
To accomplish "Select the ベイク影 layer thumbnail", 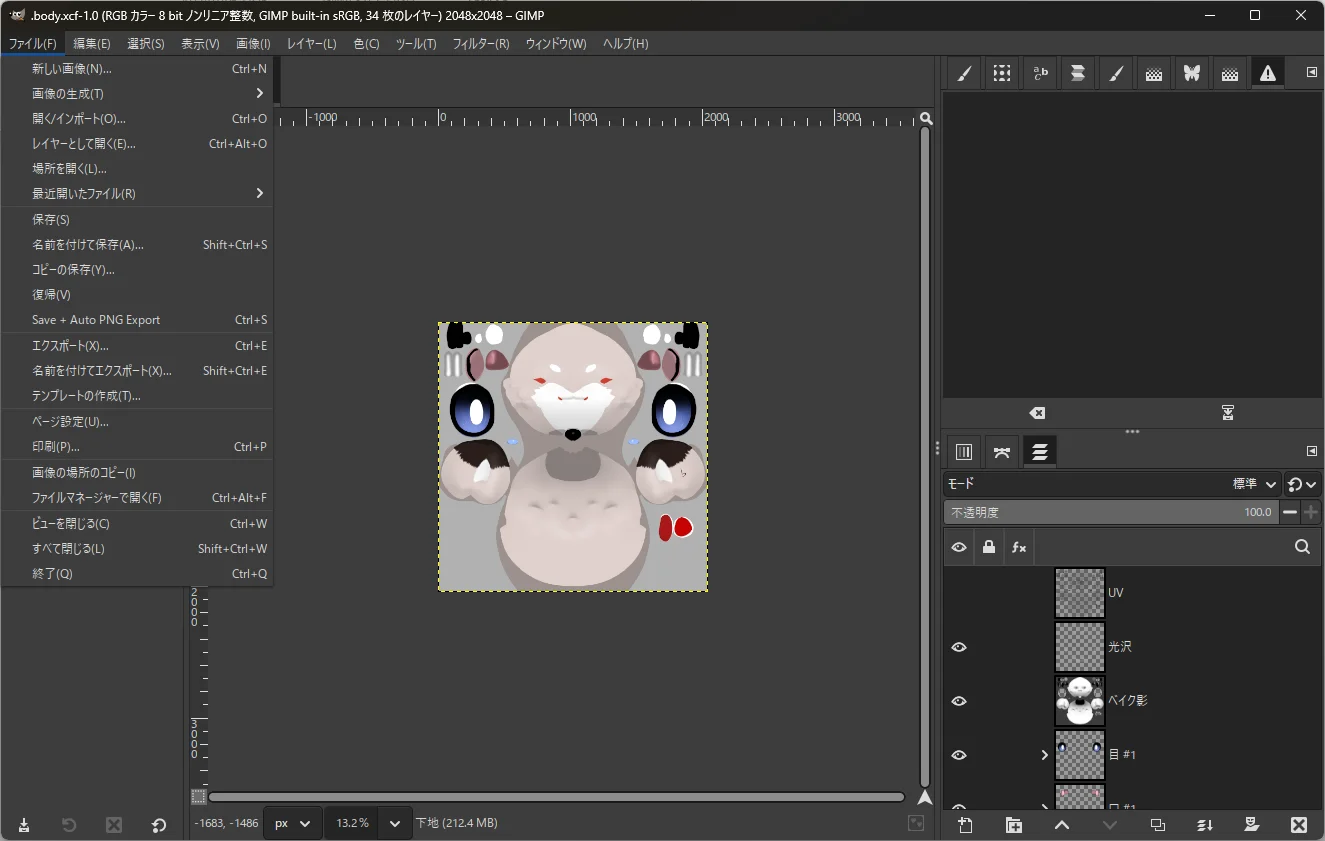I will [1080, 701].
